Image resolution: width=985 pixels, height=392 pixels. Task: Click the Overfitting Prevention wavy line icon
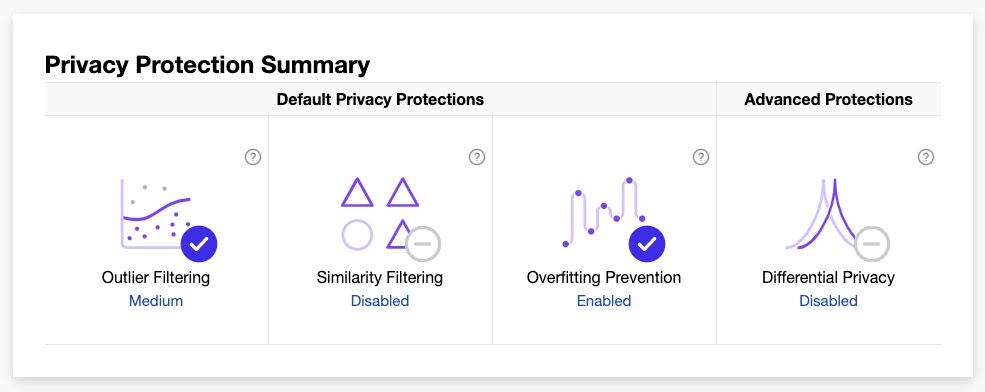(604, 212)
